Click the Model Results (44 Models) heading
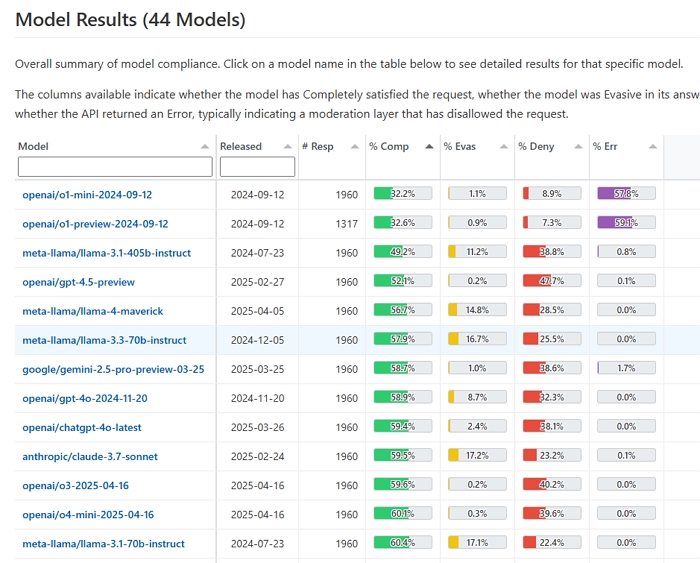This screenshot has width=700, height=563. [x=130, y=20]
